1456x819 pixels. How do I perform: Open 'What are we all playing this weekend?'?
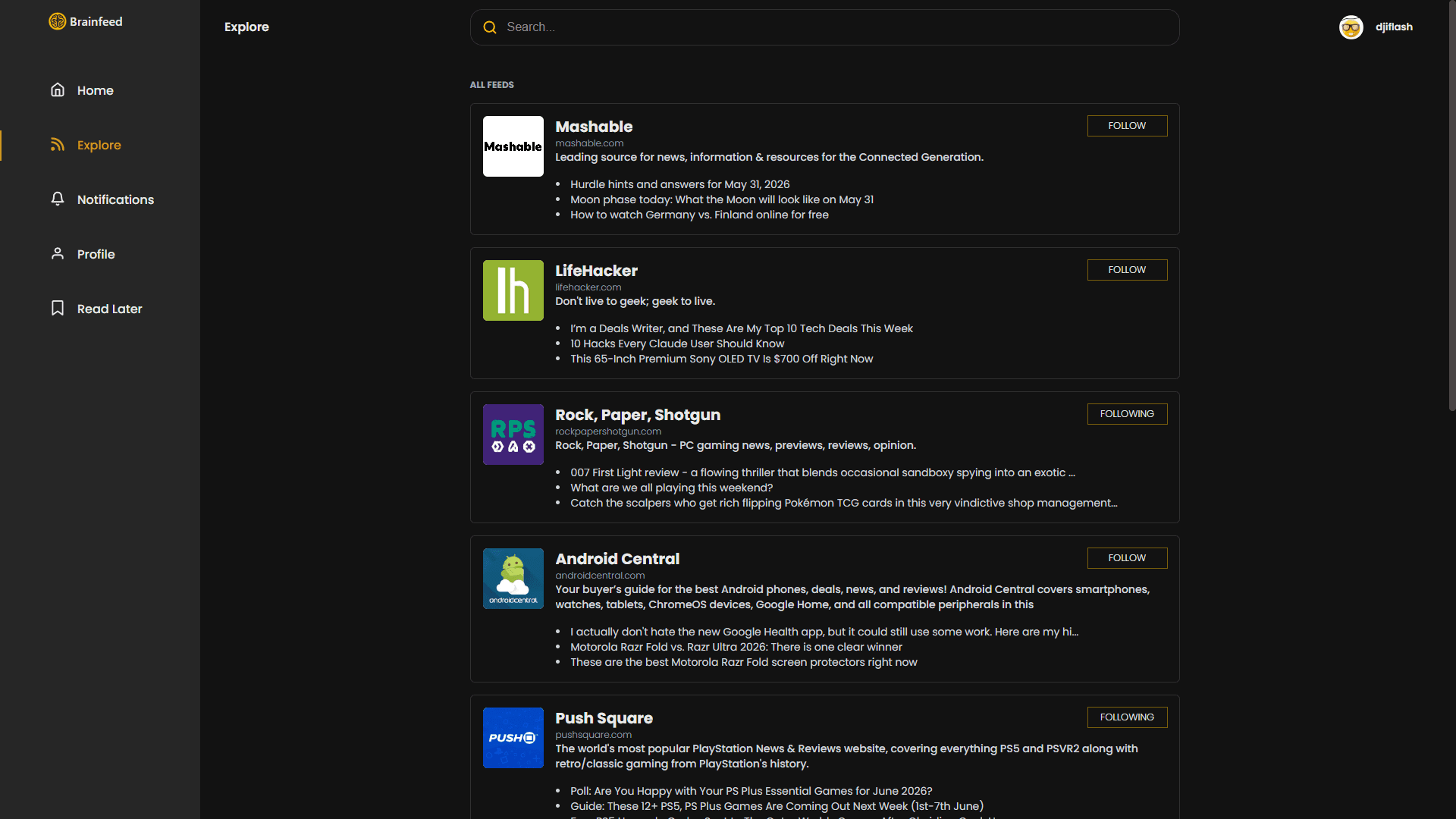[671, 488]
